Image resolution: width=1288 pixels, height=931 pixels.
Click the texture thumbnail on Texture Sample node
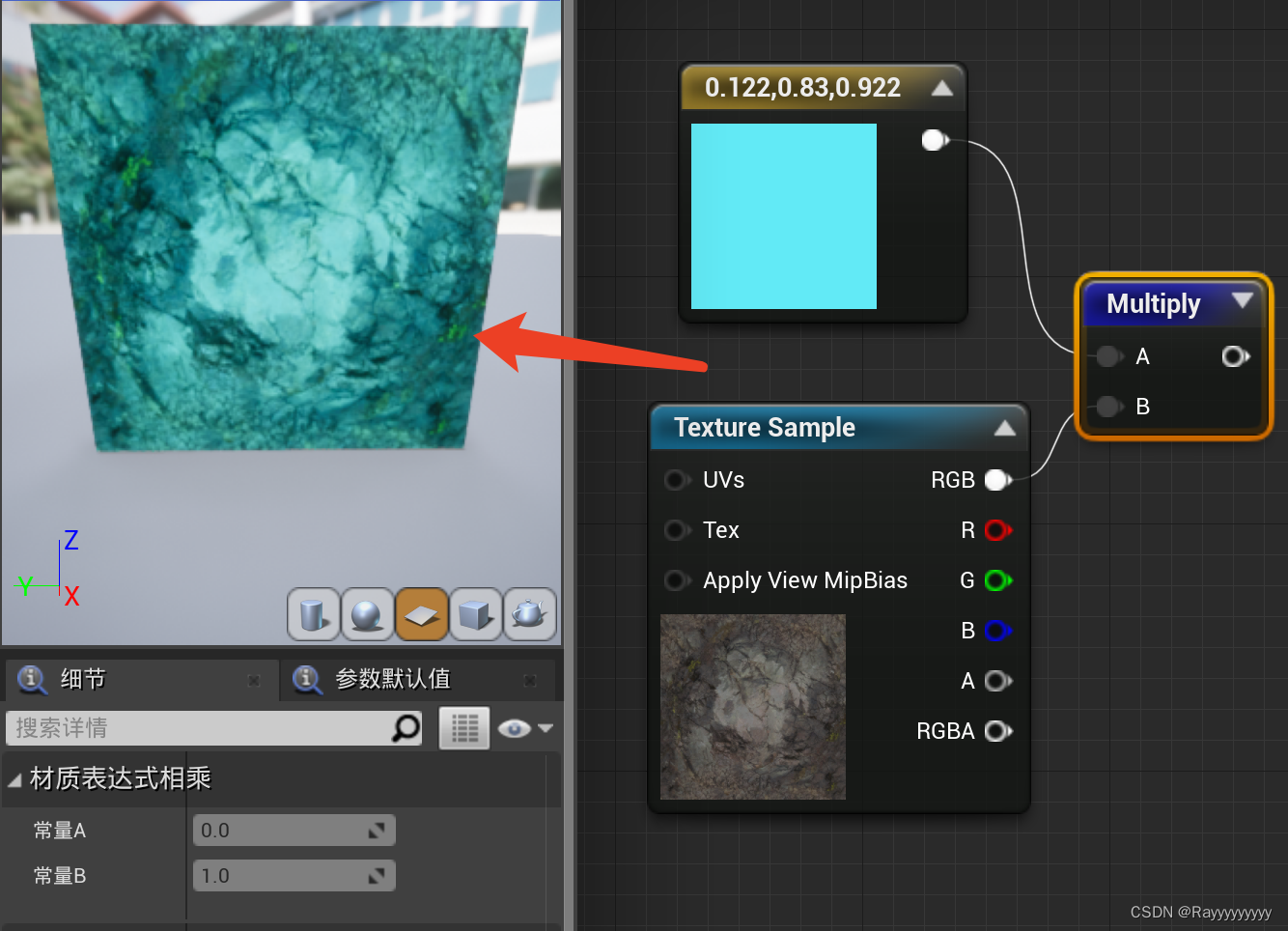753,707
